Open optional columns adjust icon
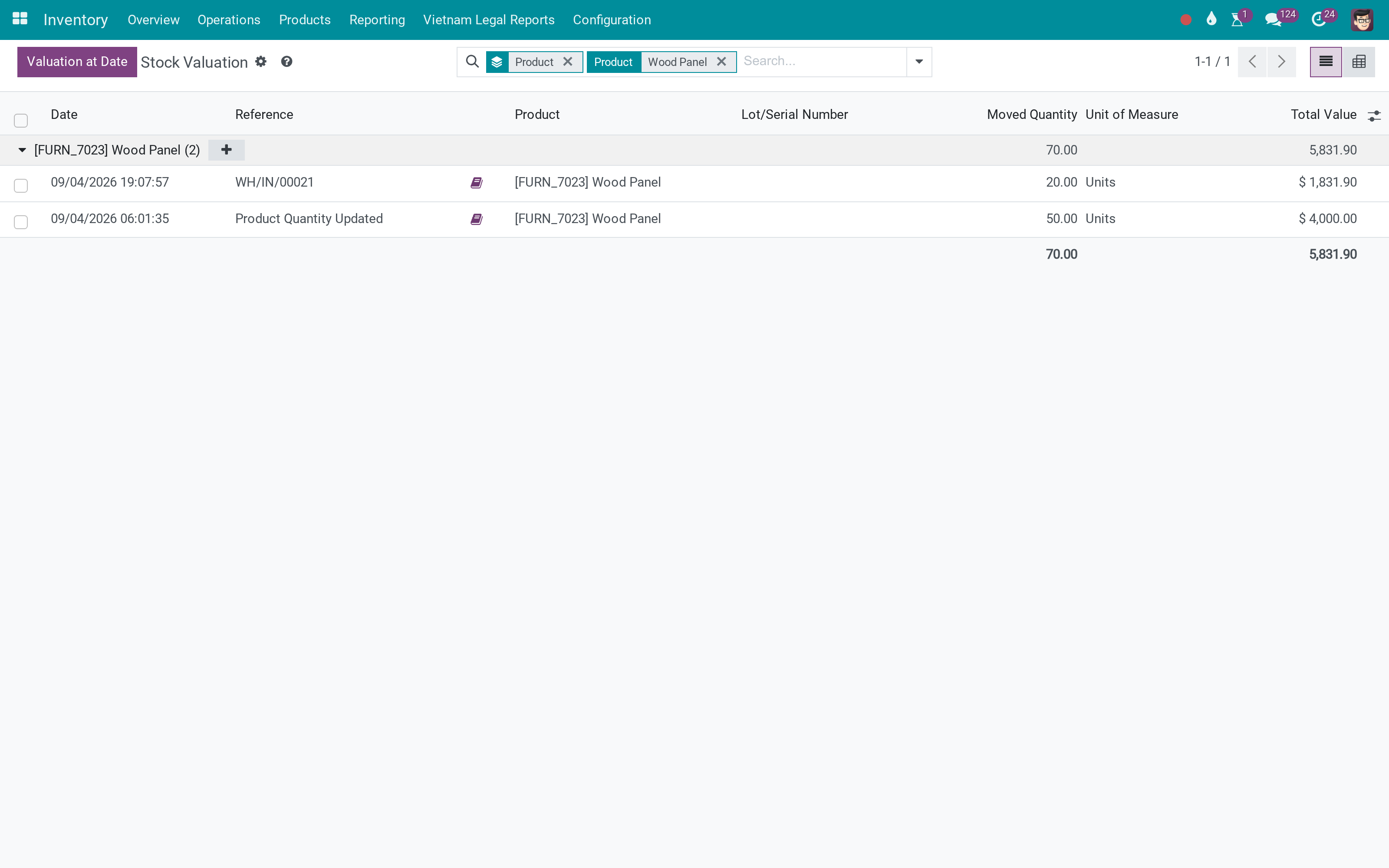This screenshot has height=868, width=1389. pyautogui.click(x=1374, y=116)
